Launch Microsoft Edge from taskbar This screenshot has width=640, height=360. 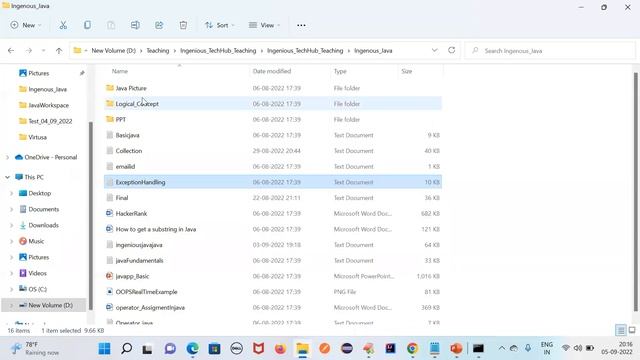[192, 349]
